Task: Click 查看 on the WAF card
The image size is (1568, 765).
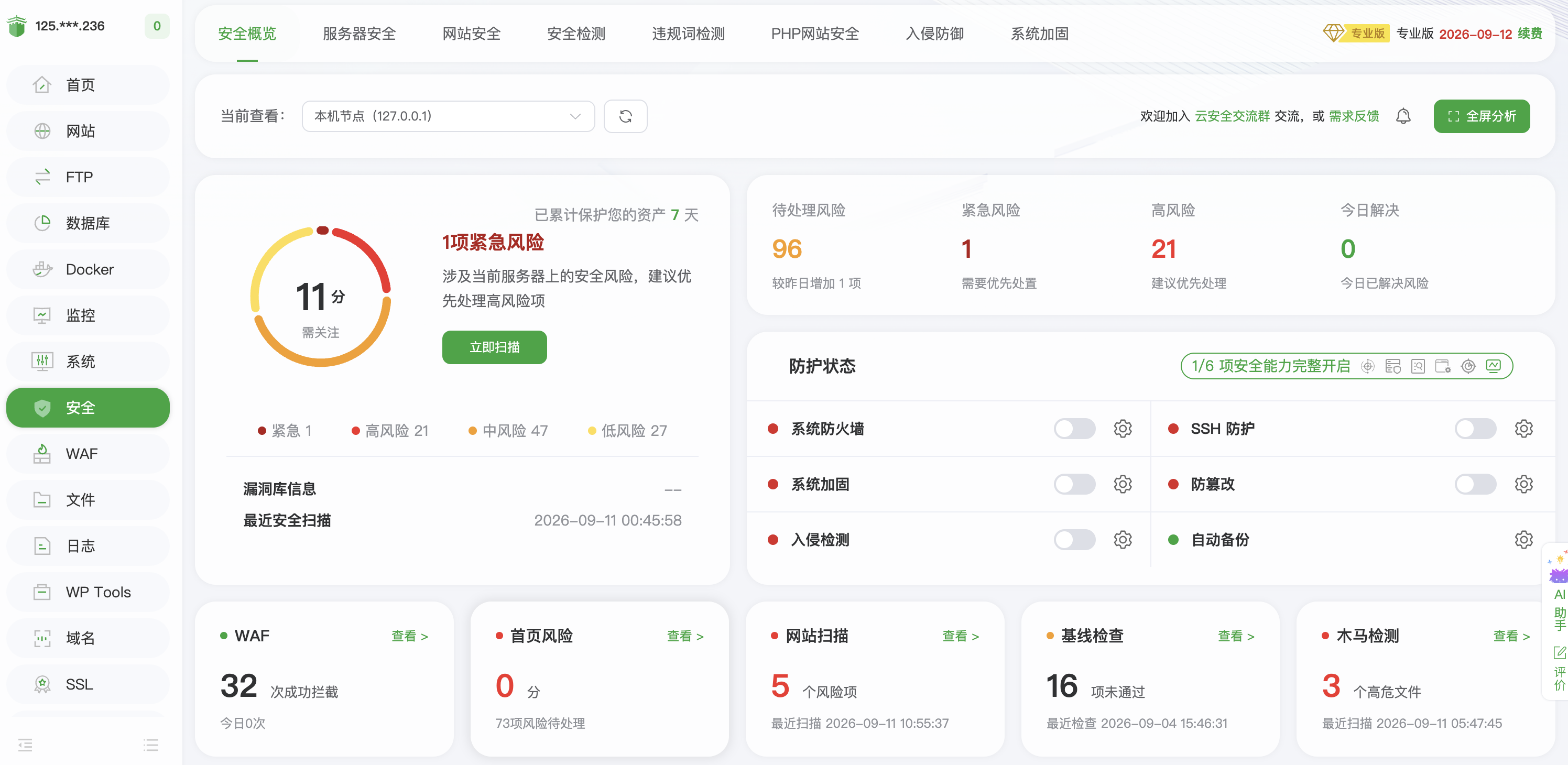Action: coord(410,636)
